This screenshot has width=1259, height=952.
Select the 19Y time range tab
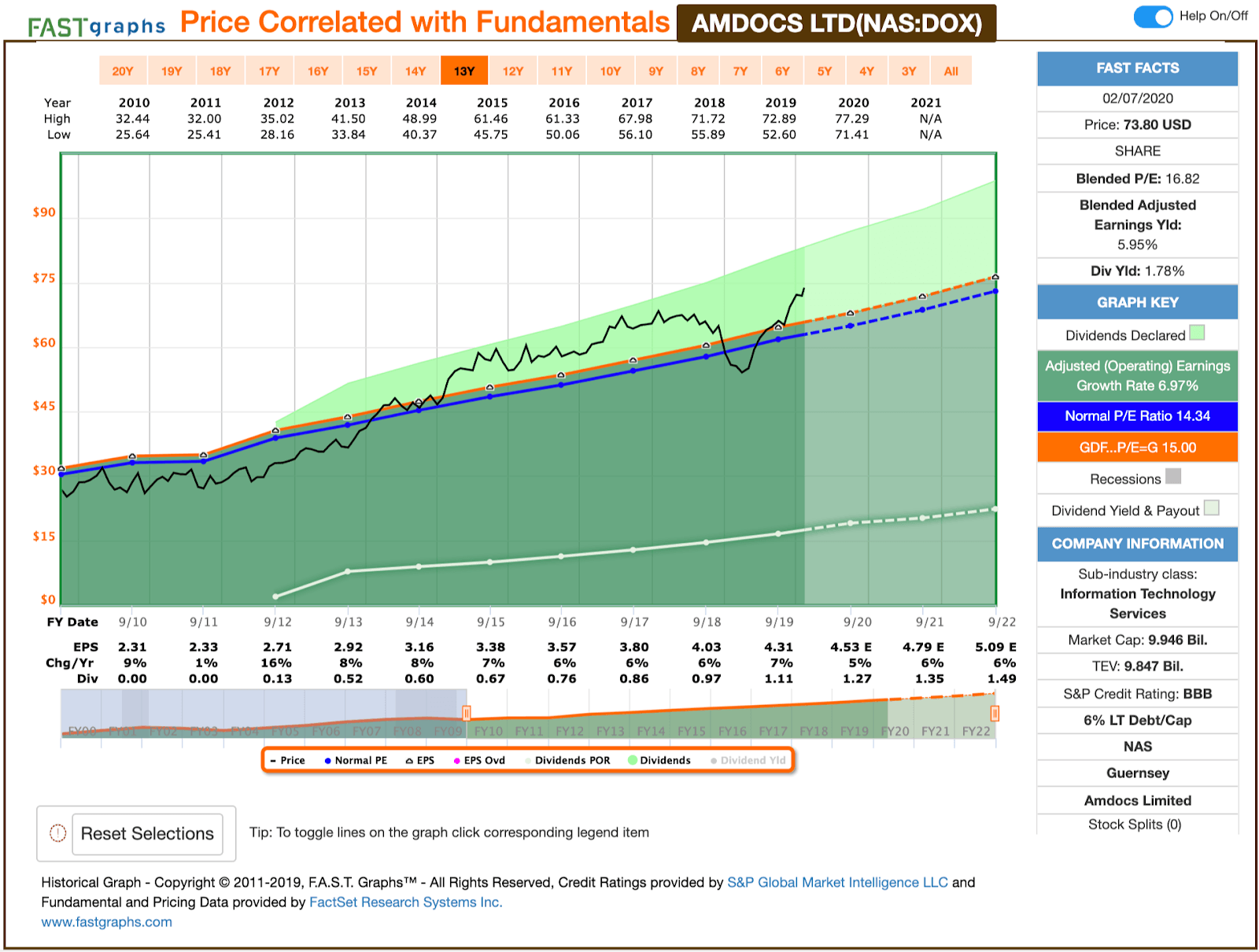pos(172,71)
